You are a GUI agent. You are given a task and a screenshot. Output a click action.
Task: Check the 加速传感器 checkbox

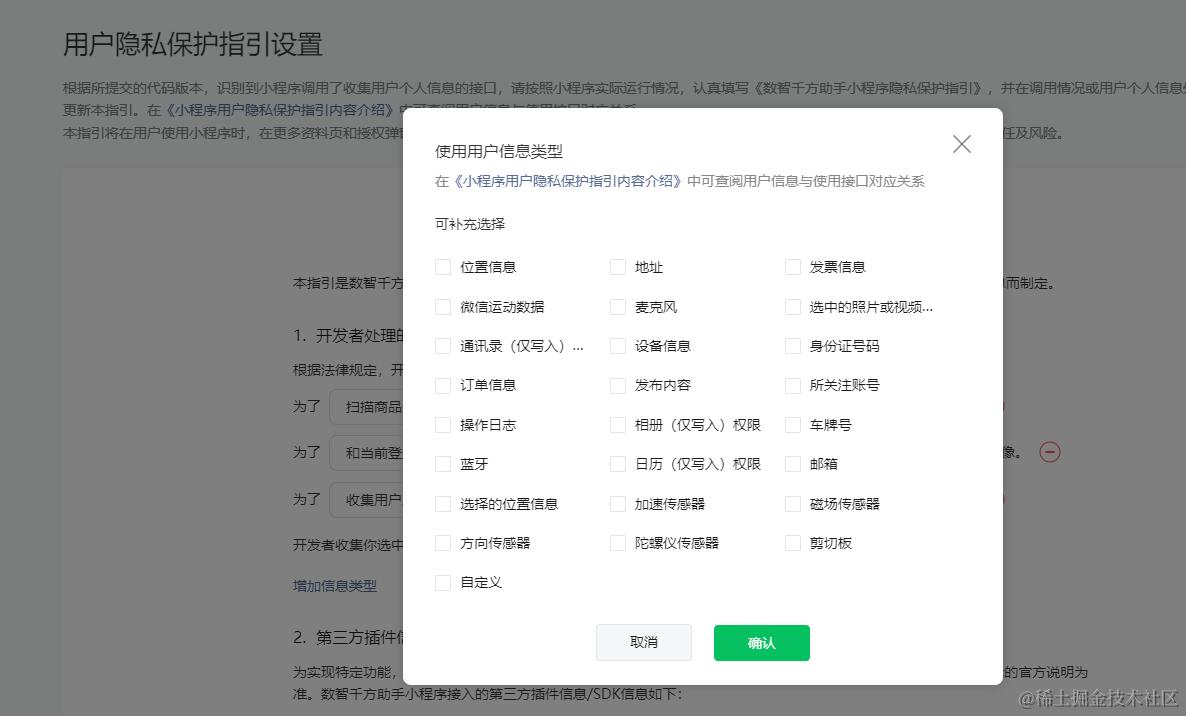pos(618,504)
